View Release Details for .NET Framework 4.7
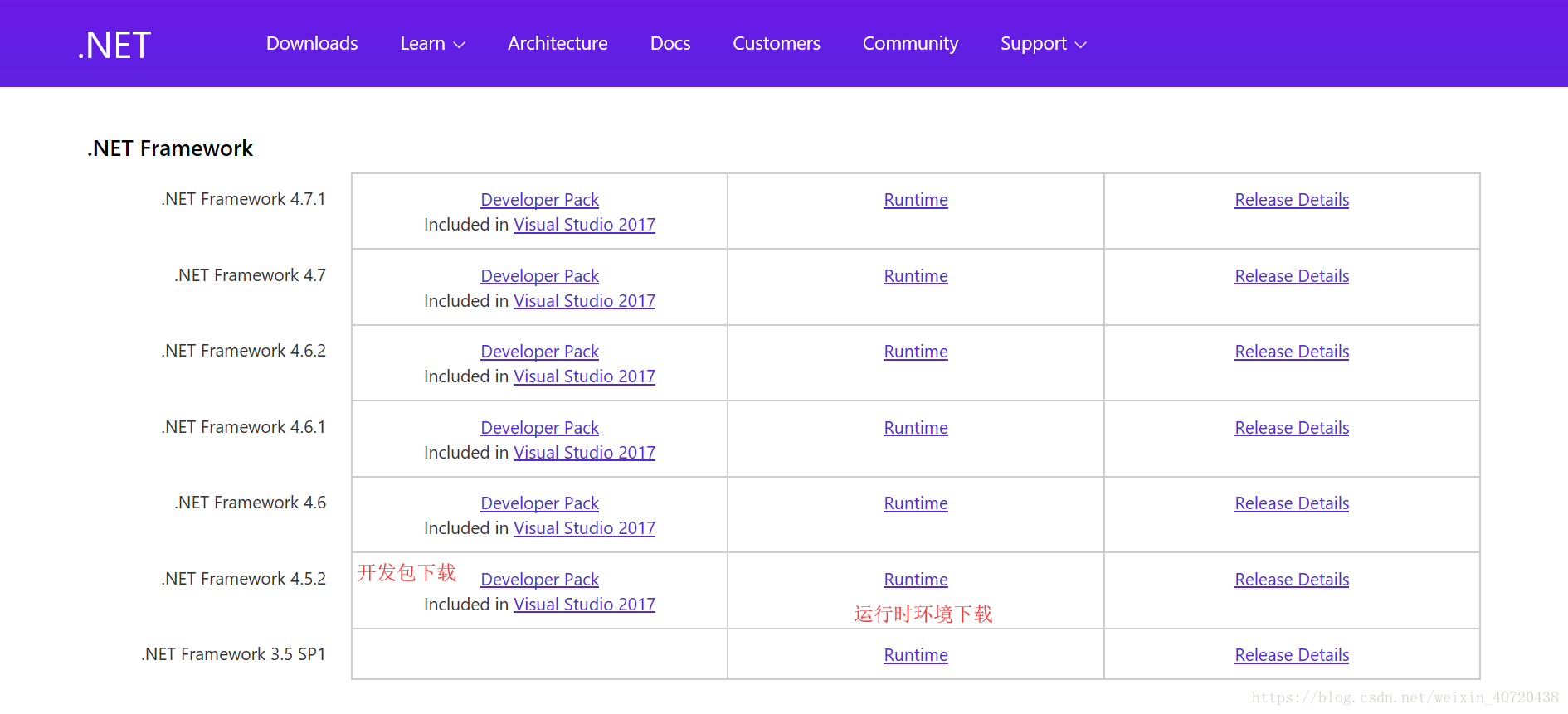 point(1292,276)
